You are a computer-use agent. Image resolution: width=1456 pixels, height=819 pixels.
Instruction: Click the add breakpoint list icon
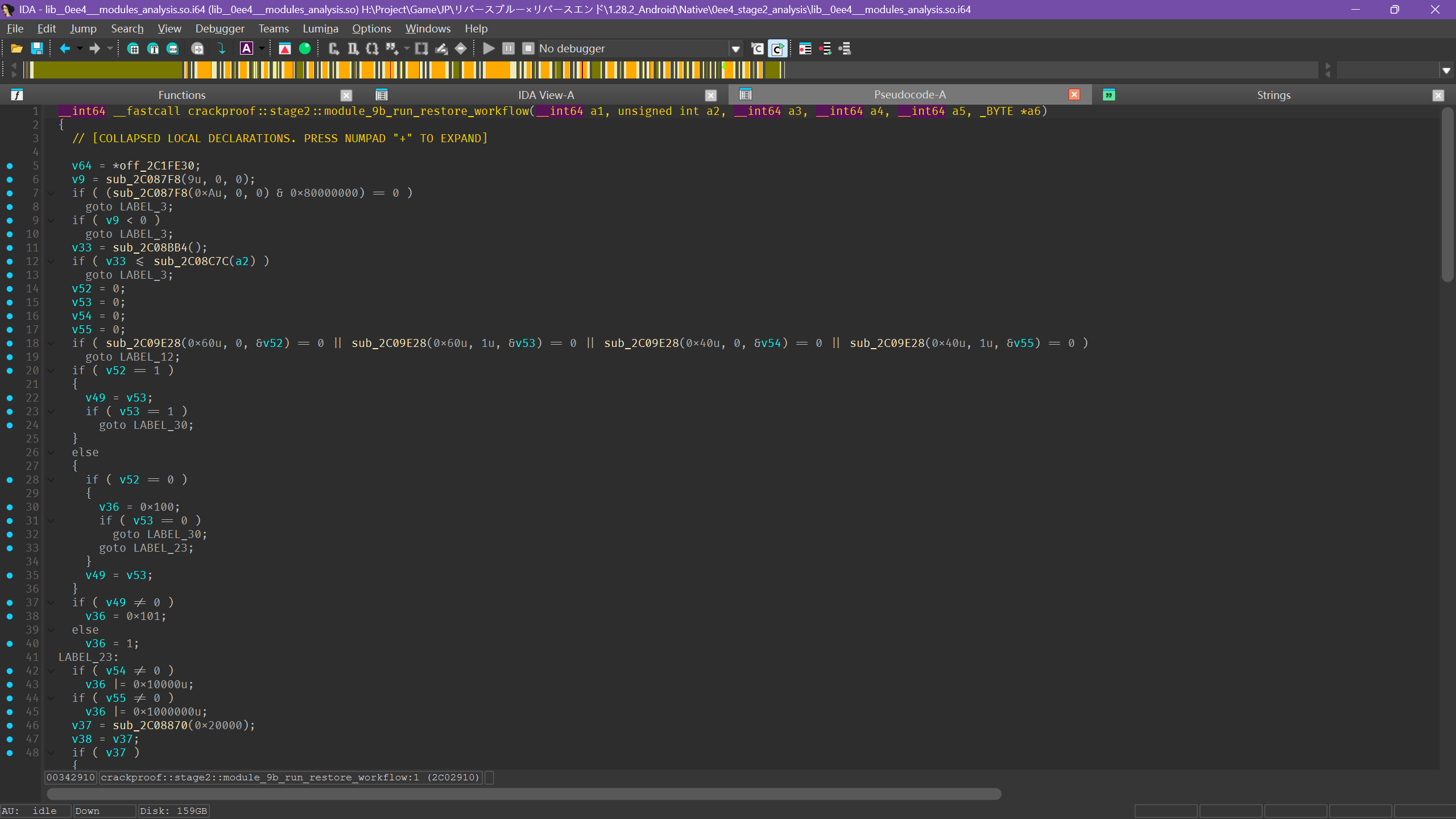[825, 49]
